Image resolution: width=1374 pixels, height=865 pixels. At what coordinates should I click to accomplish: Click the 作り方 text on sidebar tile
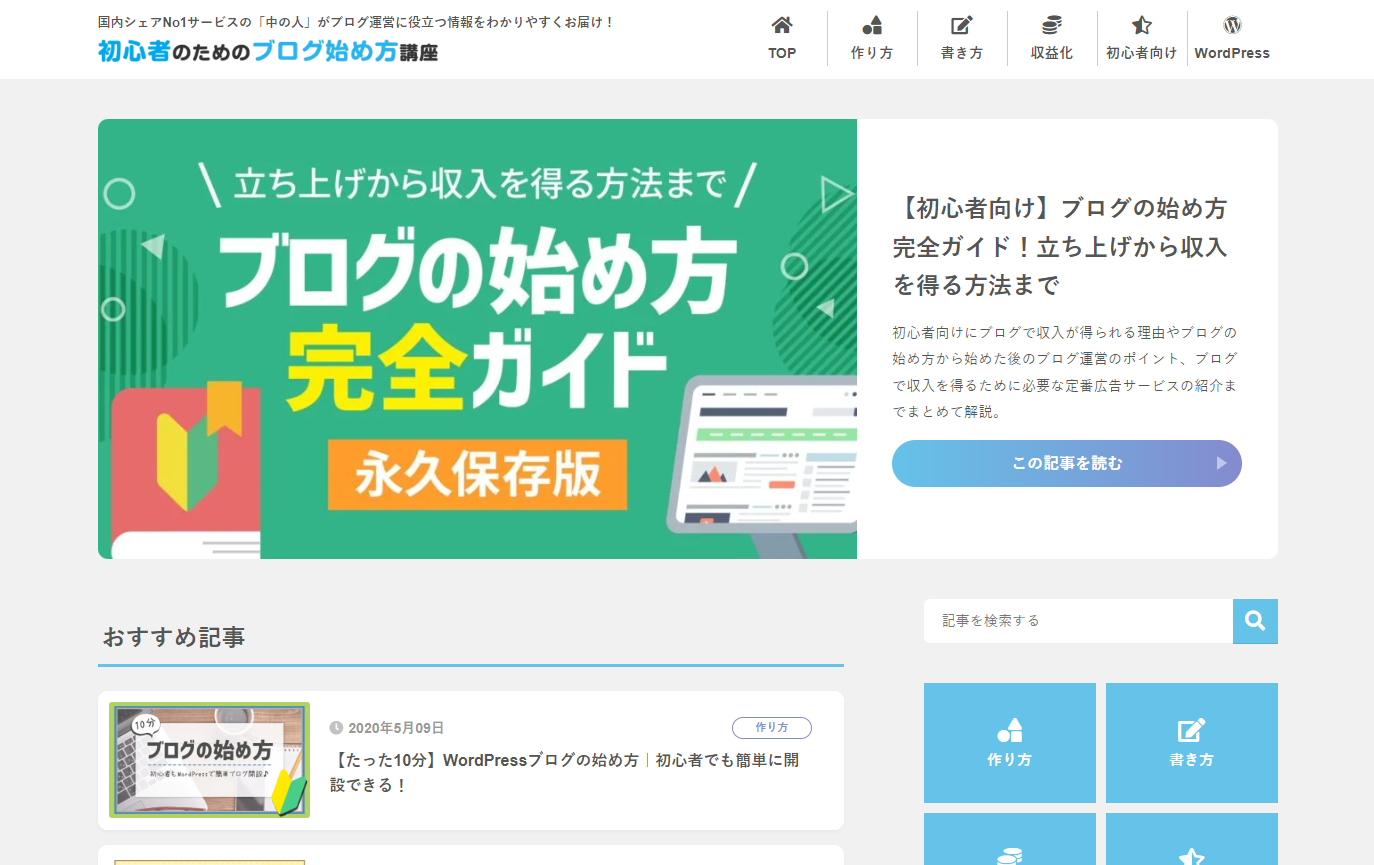pyautogui.click(x=1010, y=760)
